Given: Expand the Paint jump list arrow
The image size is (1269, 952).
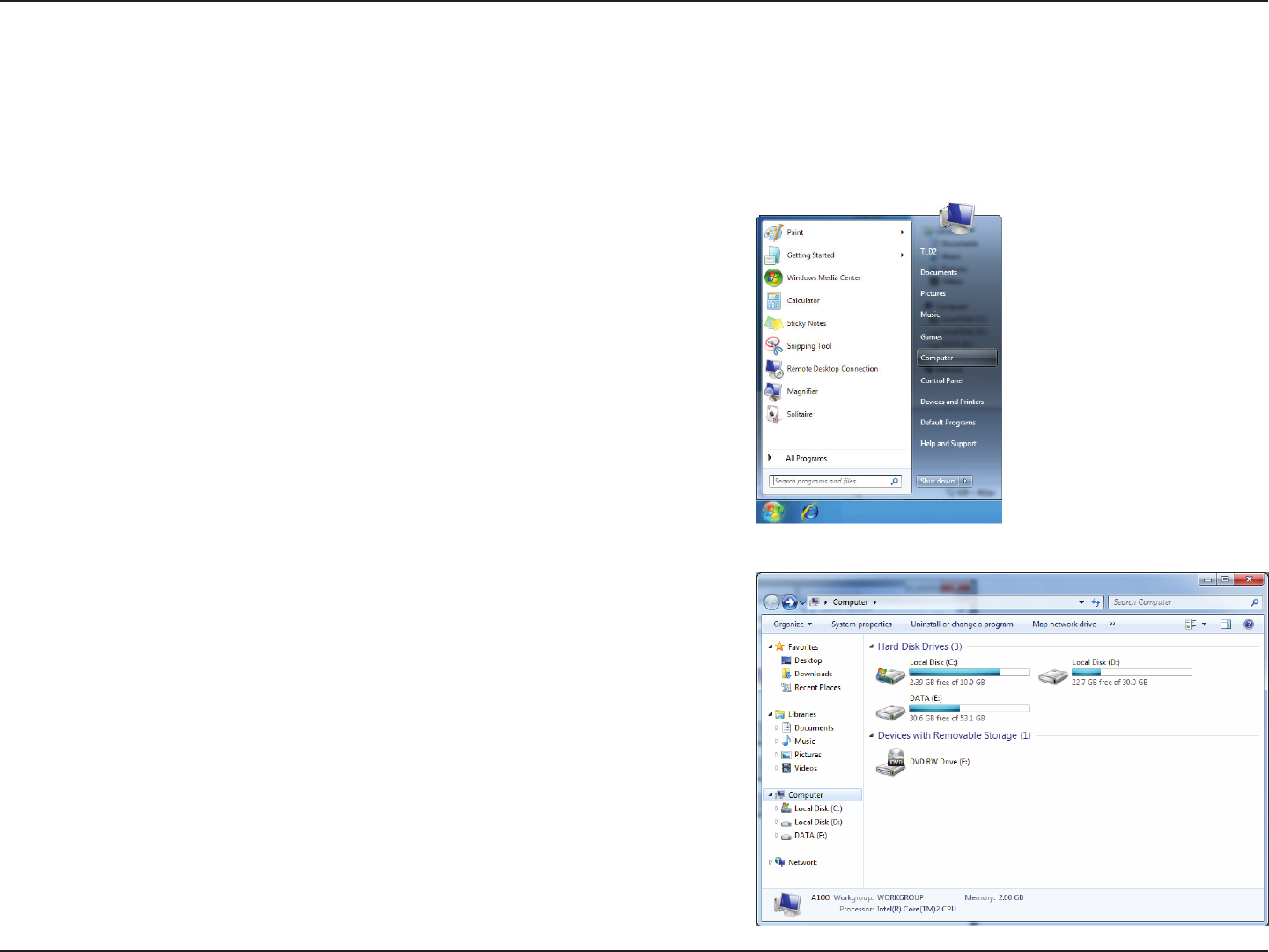Looking at the screenshot, I should 902,232.
